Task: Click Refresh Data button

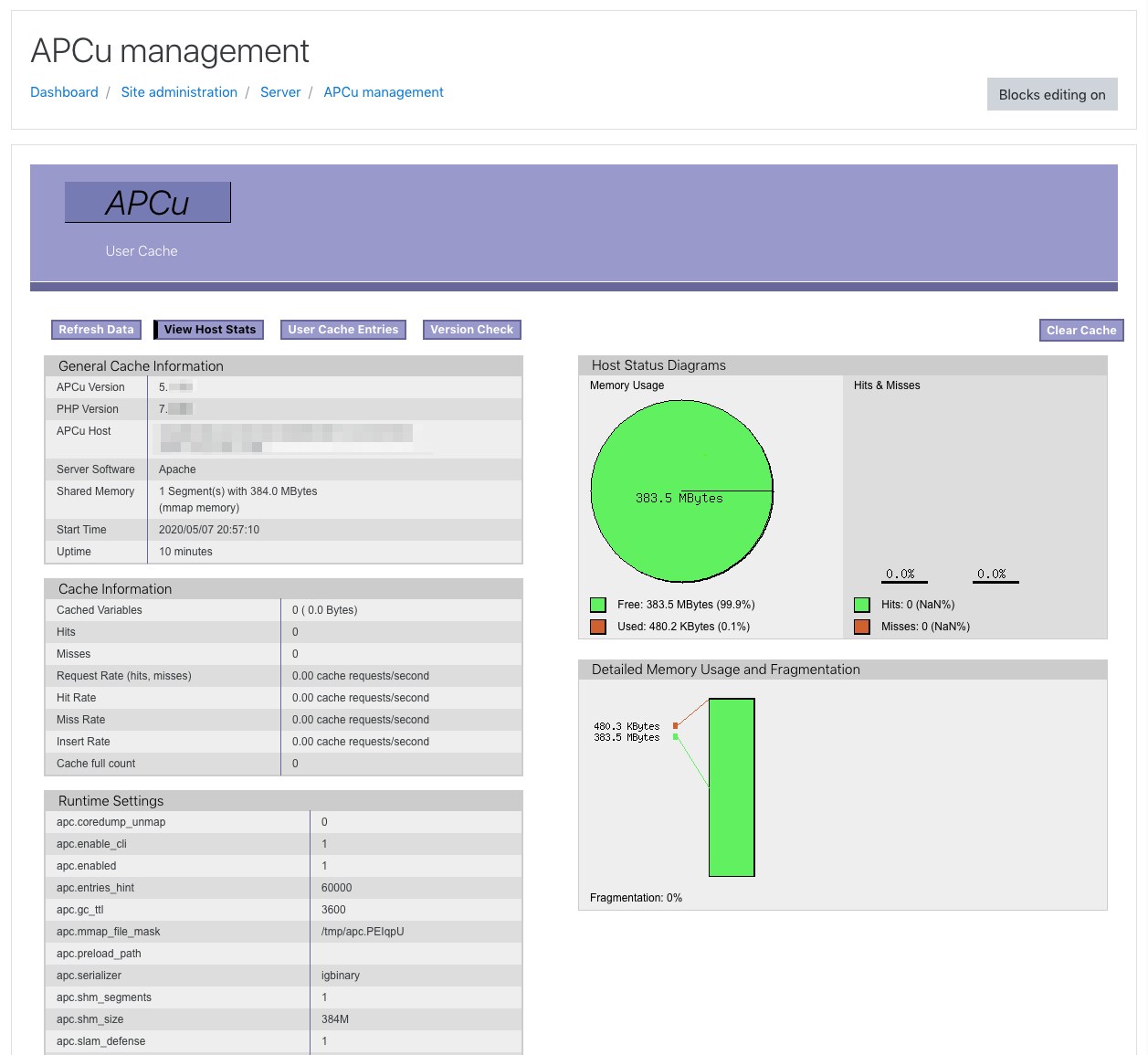Action: 96,330
